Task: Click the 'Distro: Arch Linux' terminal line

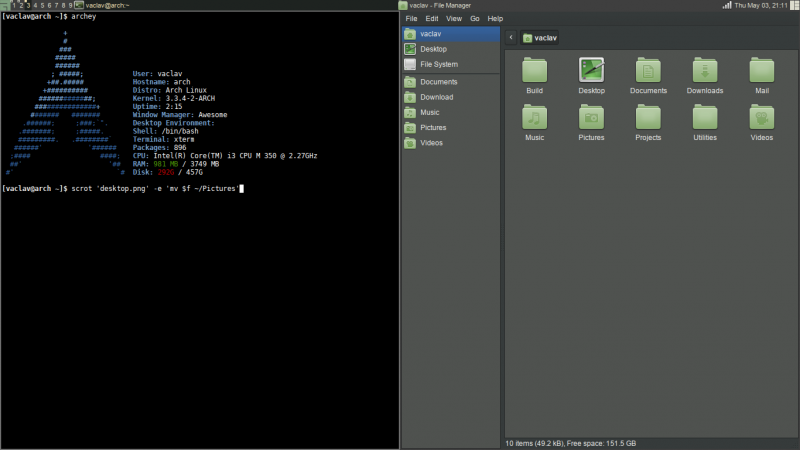Action: click(x=169, y=90)
